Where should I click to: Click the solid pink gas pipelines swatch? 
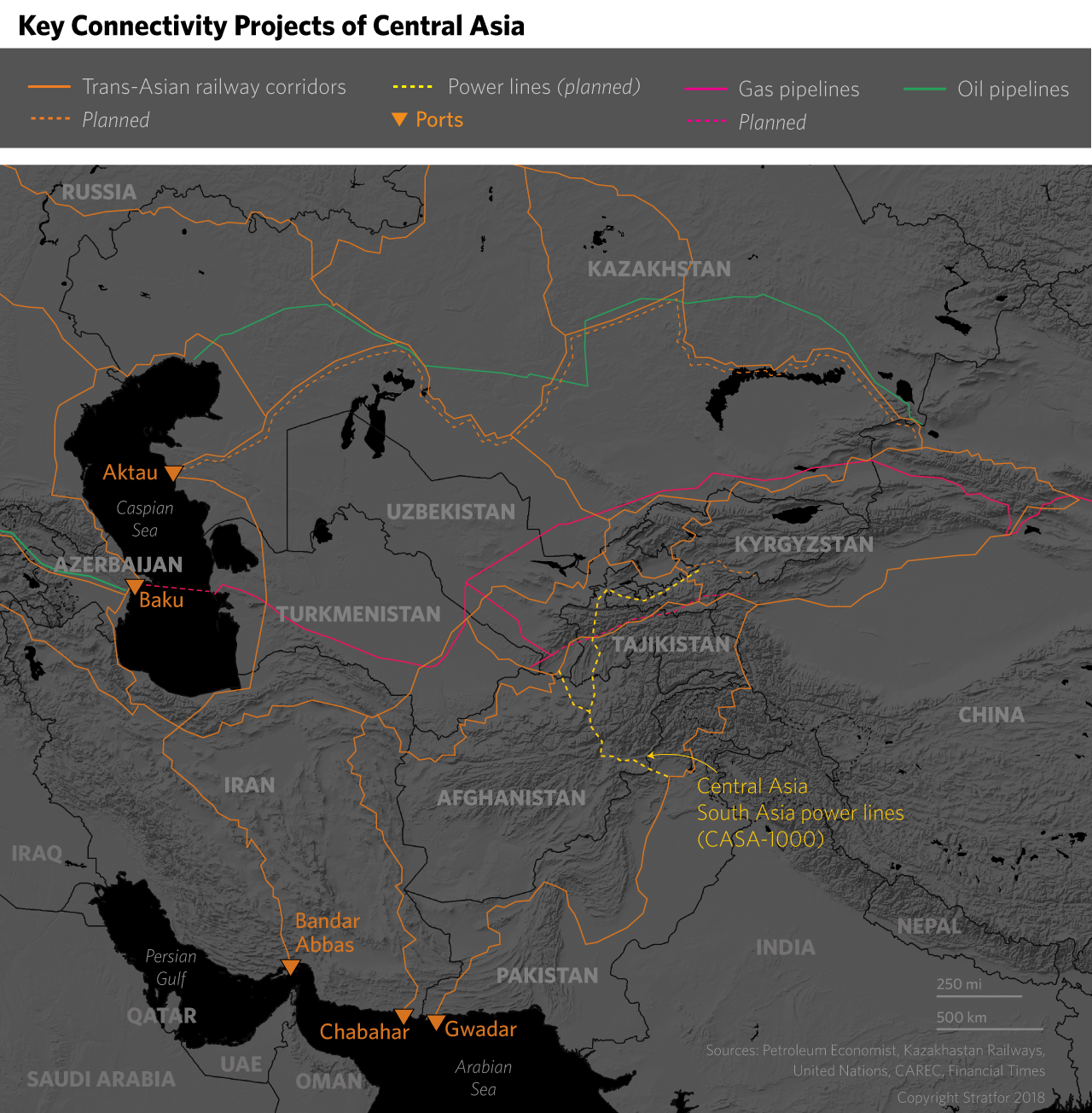pyautogui.click(x=706, y=90)
